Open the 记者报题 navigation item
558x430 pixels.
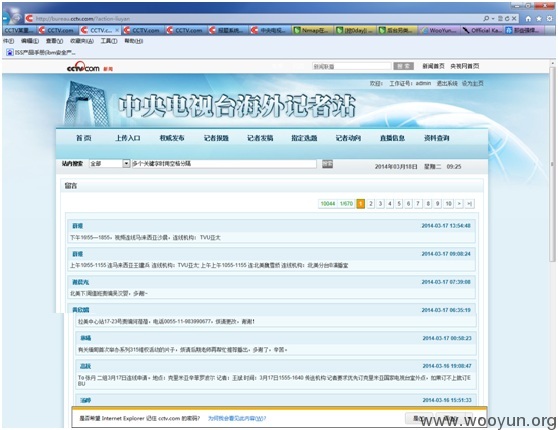[216, 138]
